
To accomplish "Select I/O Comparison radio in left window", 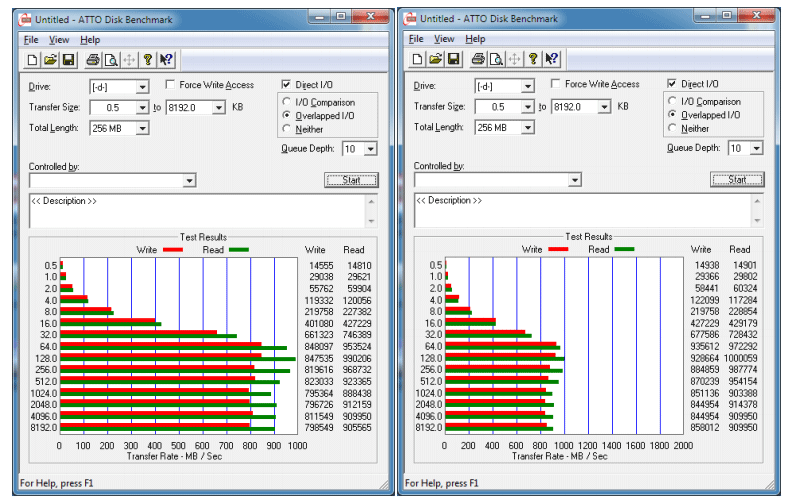I will 286,102.
